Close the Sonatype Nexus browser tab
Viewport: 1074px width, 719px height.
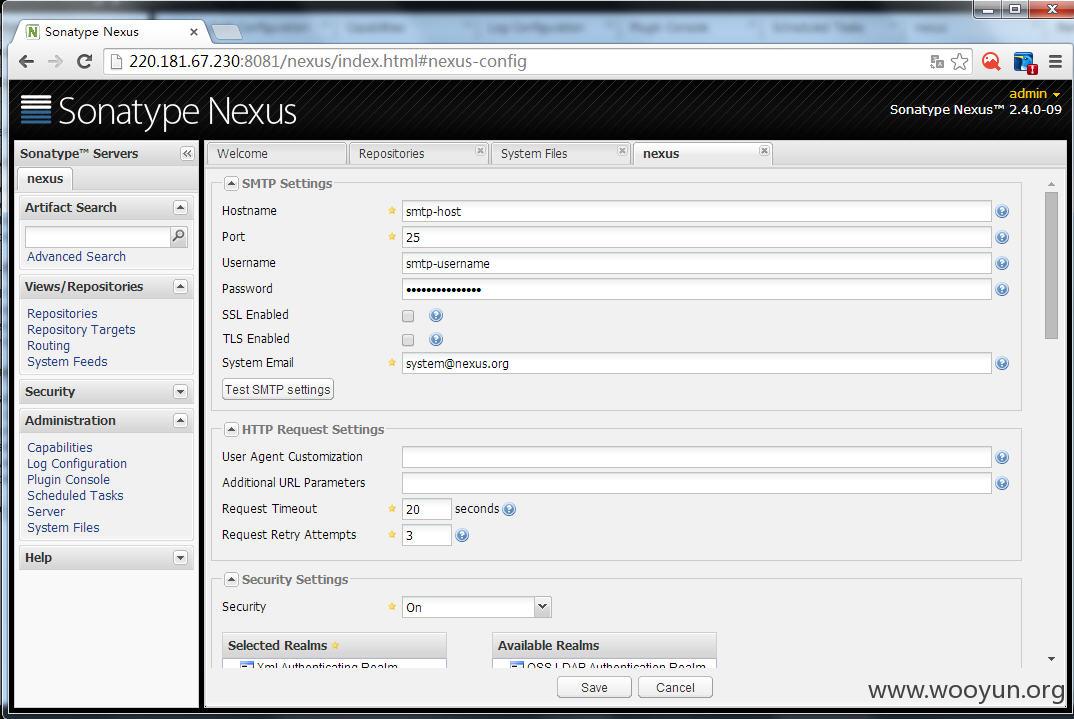(194, 32)
